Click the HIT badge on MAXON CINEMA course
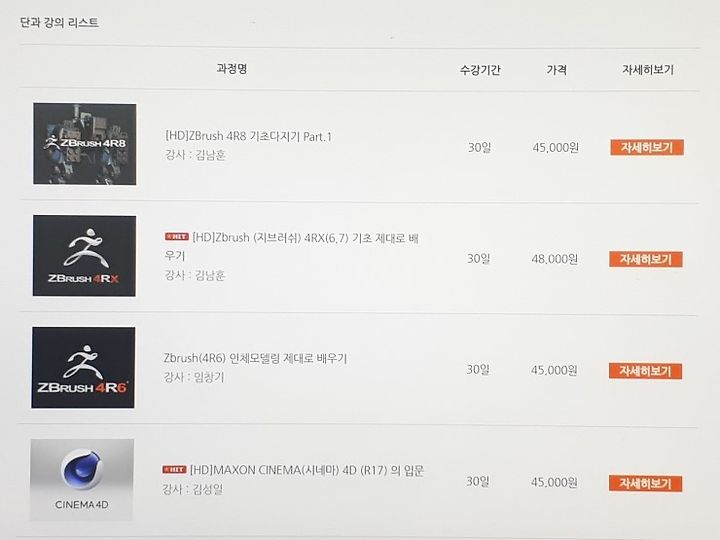This screenshot has height=540, width=720. [x=174, y=469]
